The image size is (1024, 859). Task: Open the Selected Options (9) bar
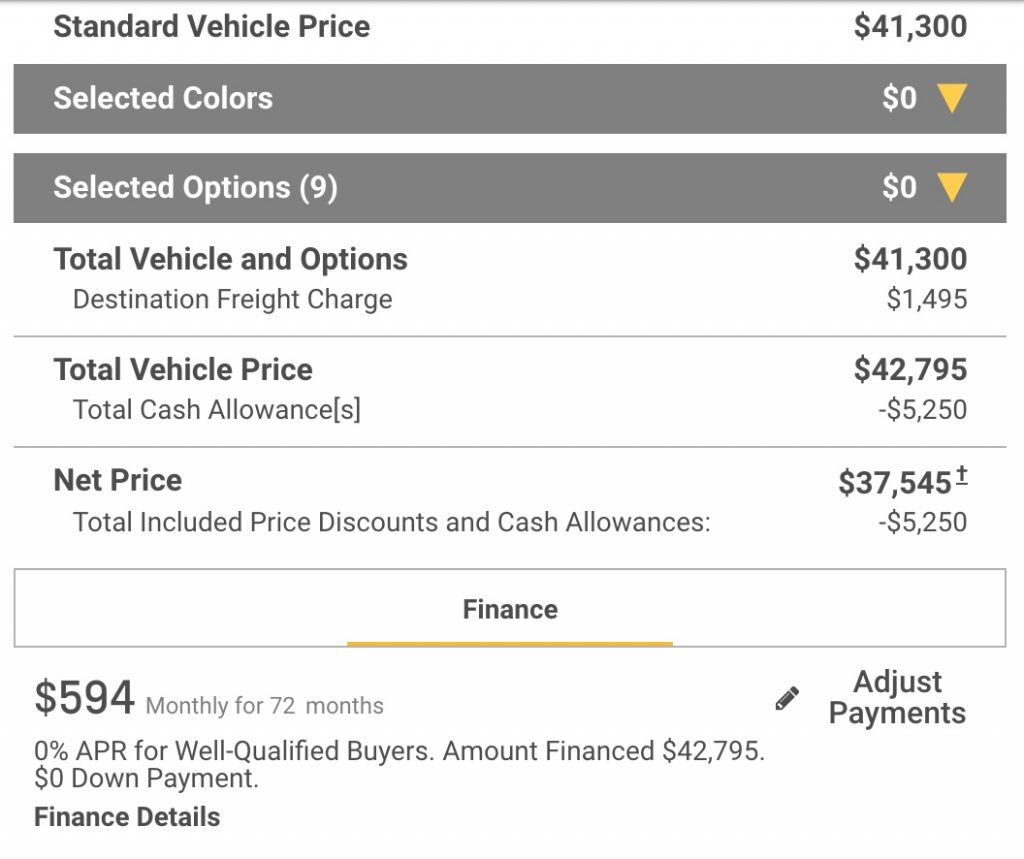[509, 187]
